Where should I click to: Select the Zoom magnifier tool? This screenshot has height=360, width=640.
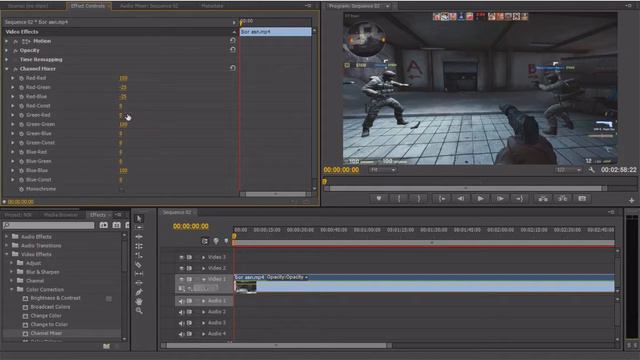point(139,311)
